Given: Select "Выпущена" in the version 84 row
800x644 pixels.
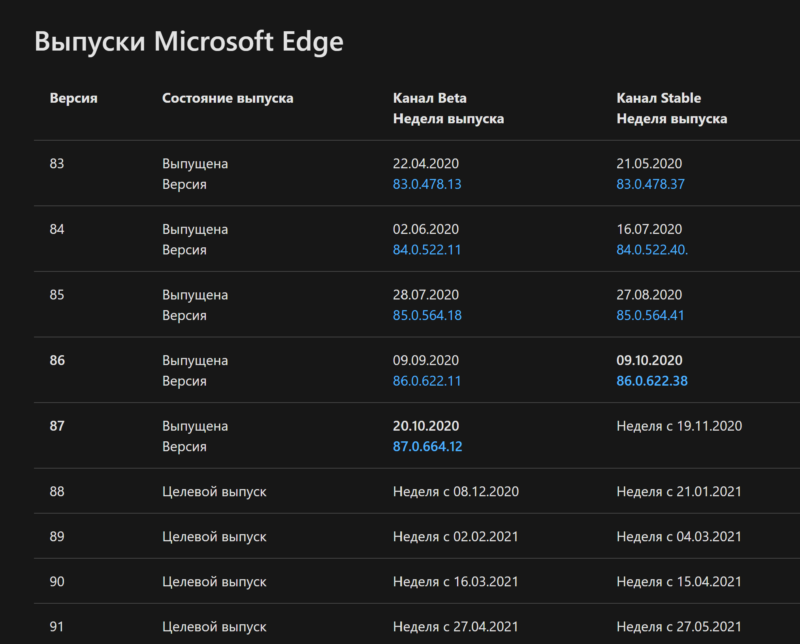Looking at the screenshot, I should click(195, 230).
